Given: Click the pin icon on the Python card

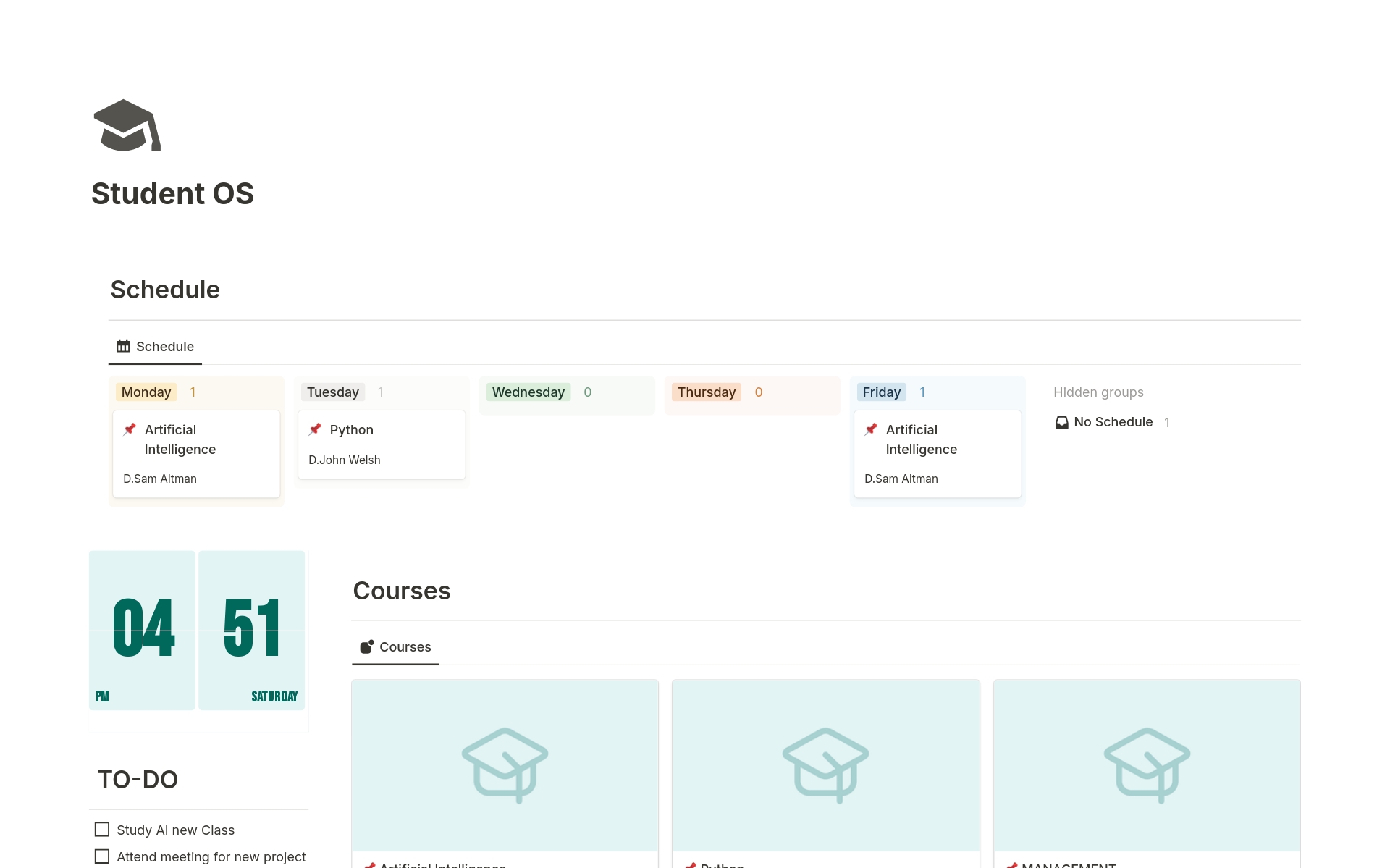Looking at the screenshot, I should pos(316,429).
